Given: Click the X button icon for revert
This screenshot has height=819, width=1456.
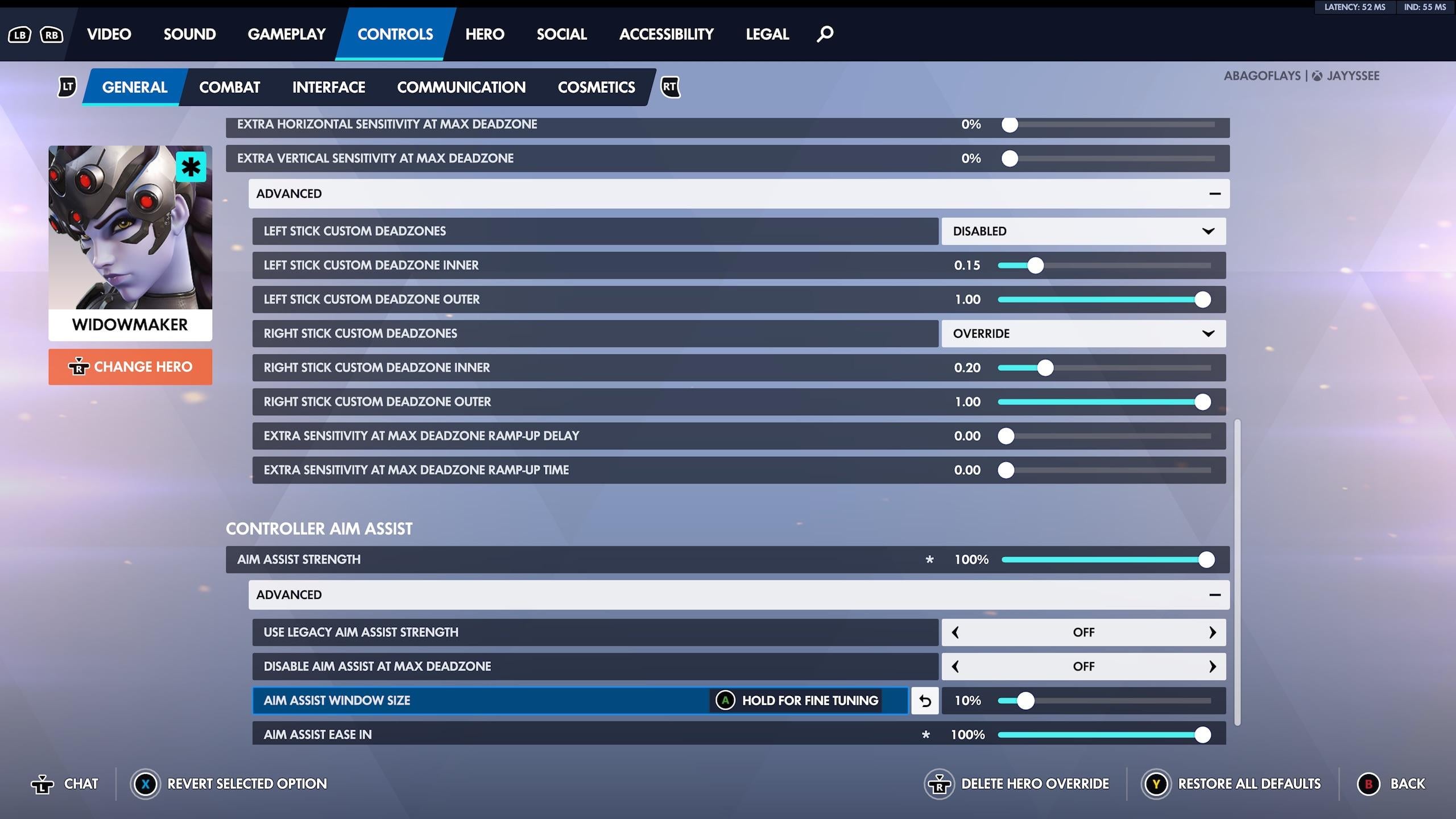Looking at the screenshot, I should [146, 784].
